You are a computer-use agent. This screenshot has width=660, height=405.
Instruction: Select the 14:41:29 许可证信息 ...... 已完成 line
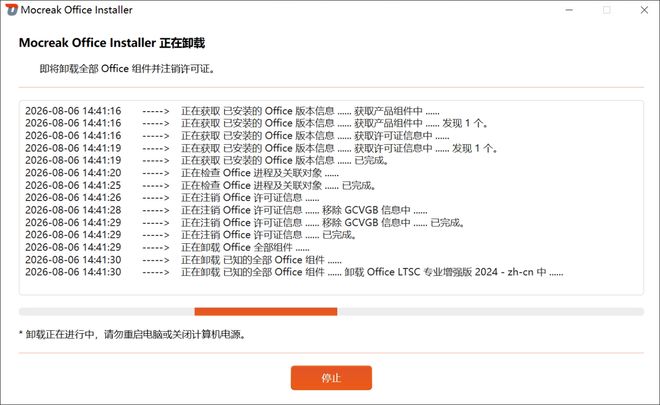(x=191, y=234)
